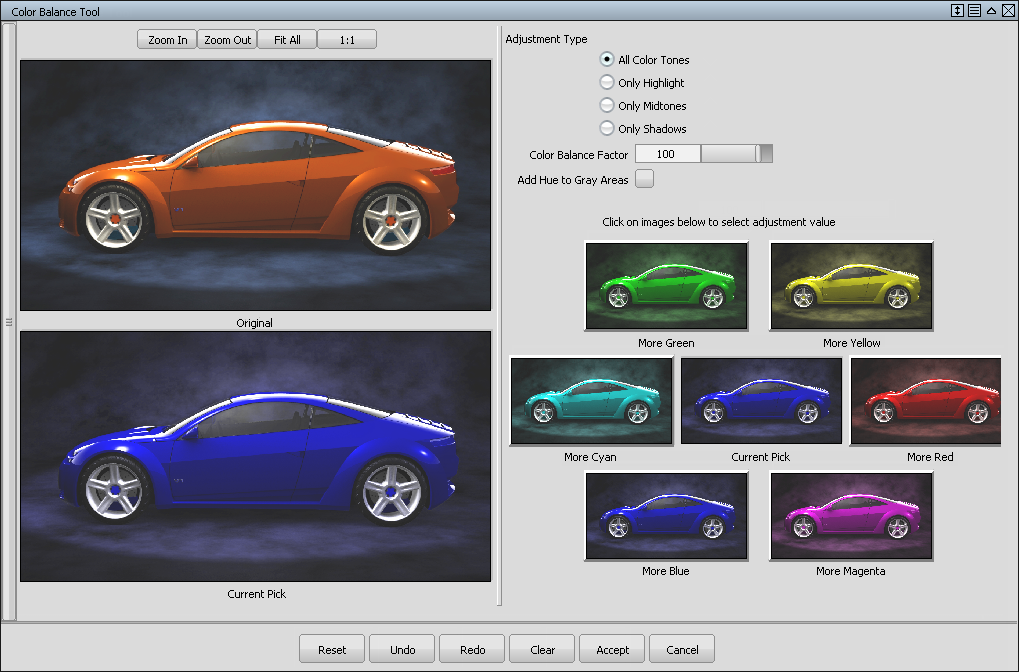Apply the More Magenta thumbnail
The width and height of the screenshot is (1019, 672).
(x=851, y=515)
